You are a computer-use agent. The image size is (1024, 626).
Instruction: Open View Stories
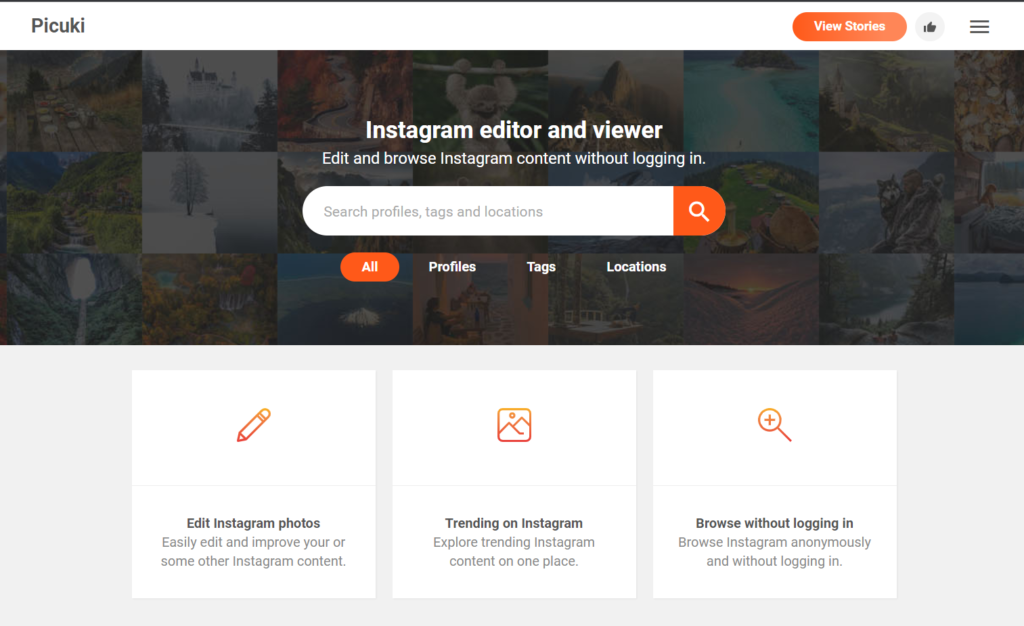[x=849, y=27]
